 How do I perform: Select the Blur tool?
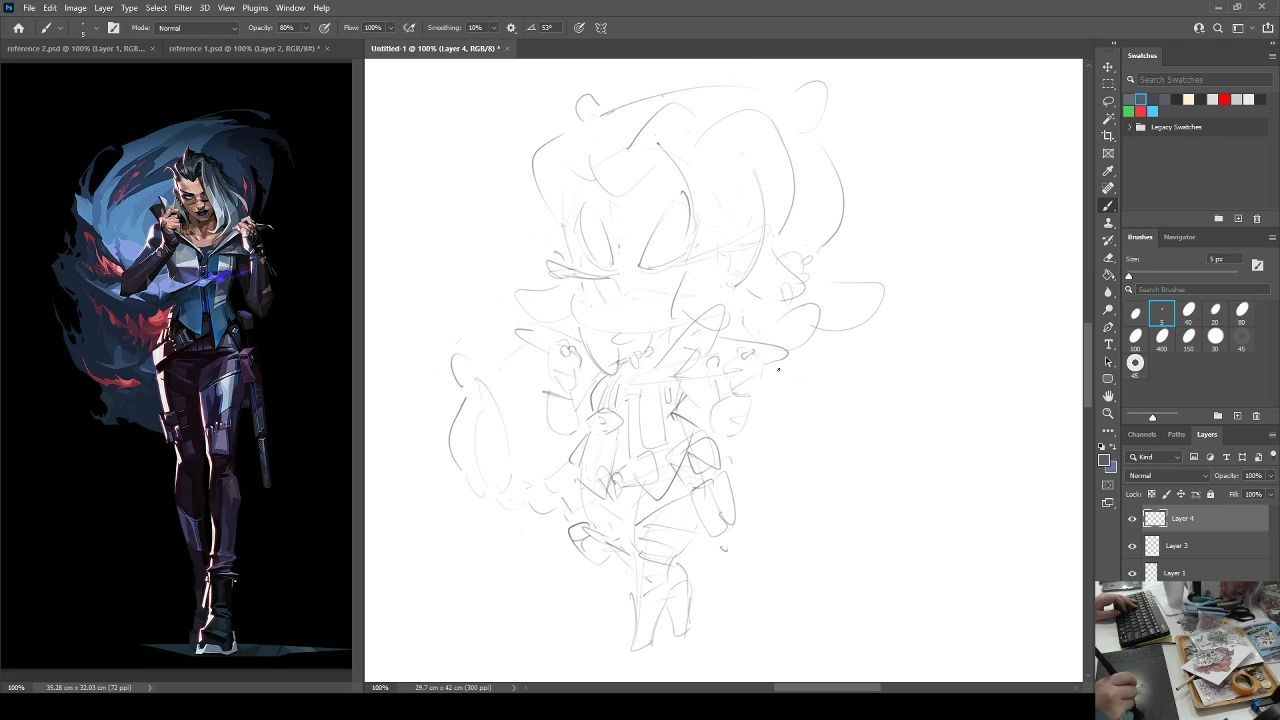pyautogui.click(x=1108, y=292)
